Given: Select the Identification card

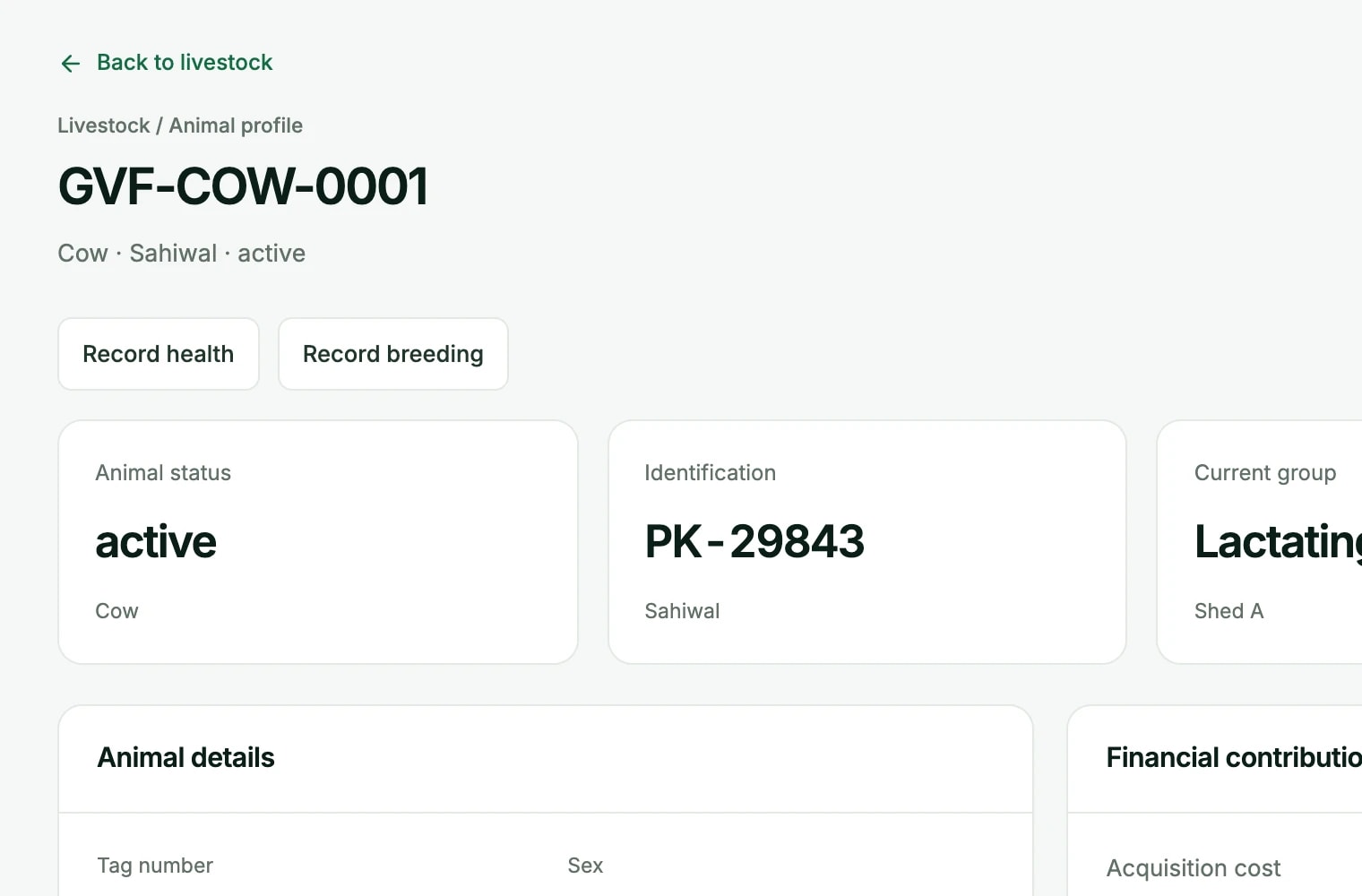Looking at the screenshot, I should coord(867,542).
